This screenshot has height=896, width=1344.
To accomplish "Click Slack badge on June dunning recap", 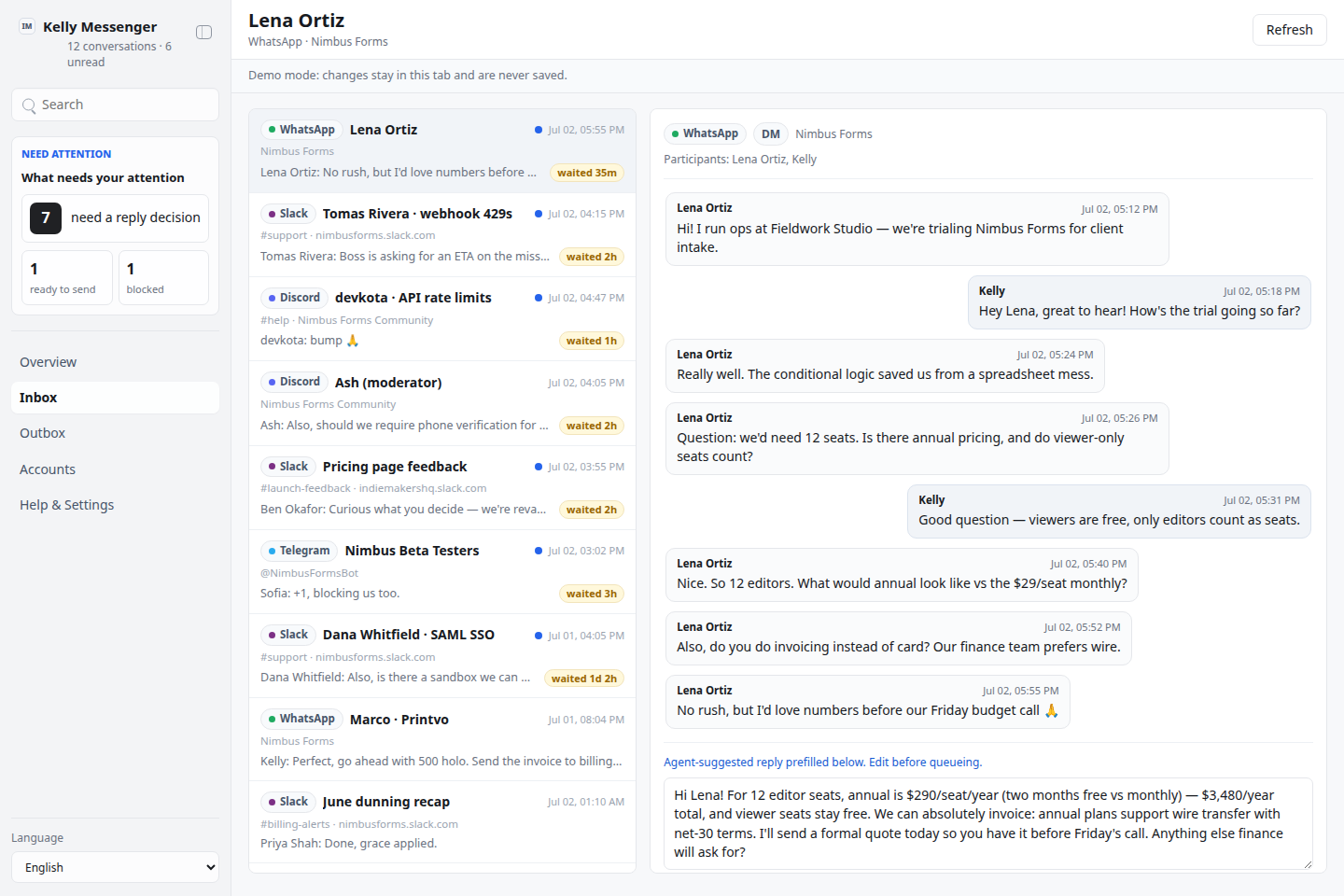I will pos(287,802).
